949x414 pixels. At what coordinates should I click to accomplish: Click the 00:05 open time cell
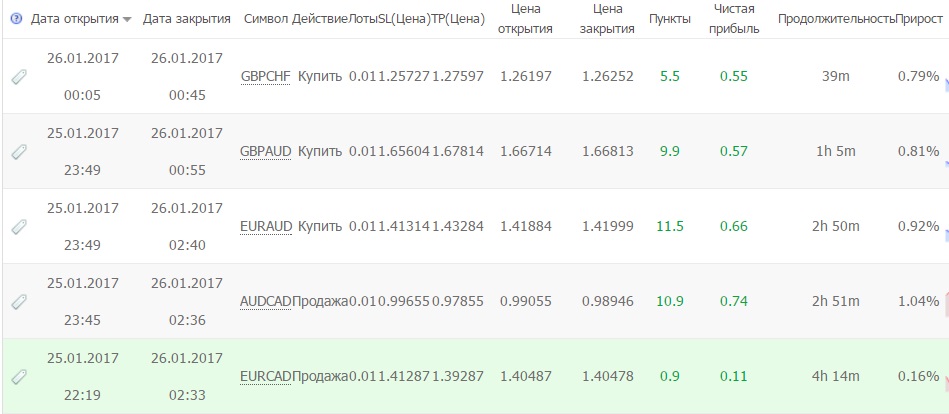pyautogui.click(x=83, y=95)
